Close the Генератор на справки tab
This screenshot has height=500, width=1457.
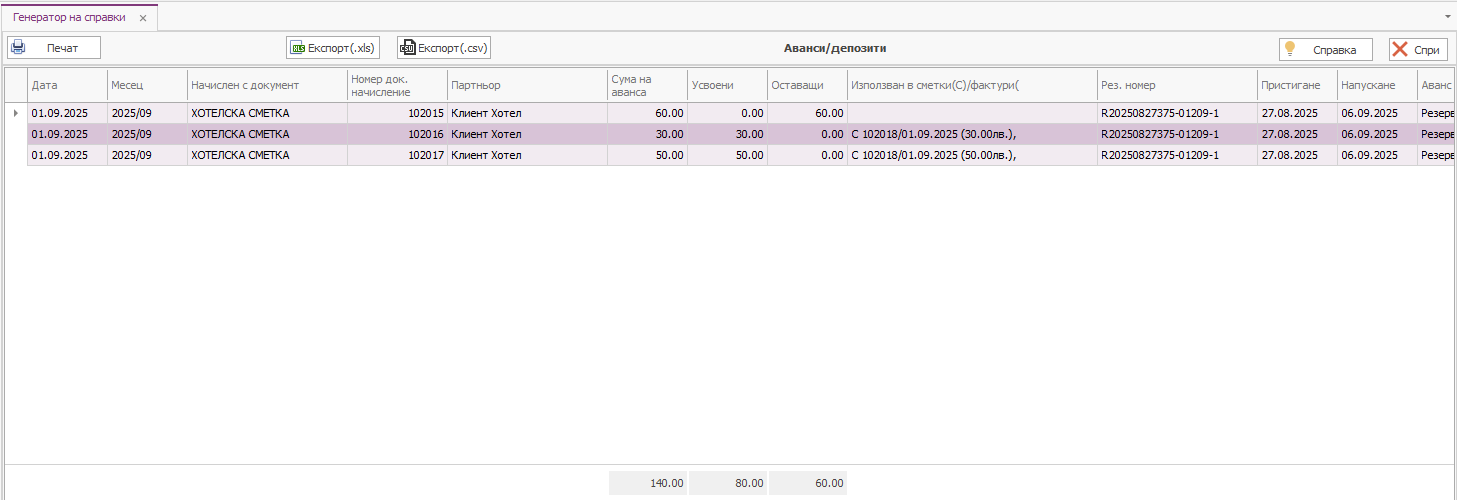tap(143, 18)
